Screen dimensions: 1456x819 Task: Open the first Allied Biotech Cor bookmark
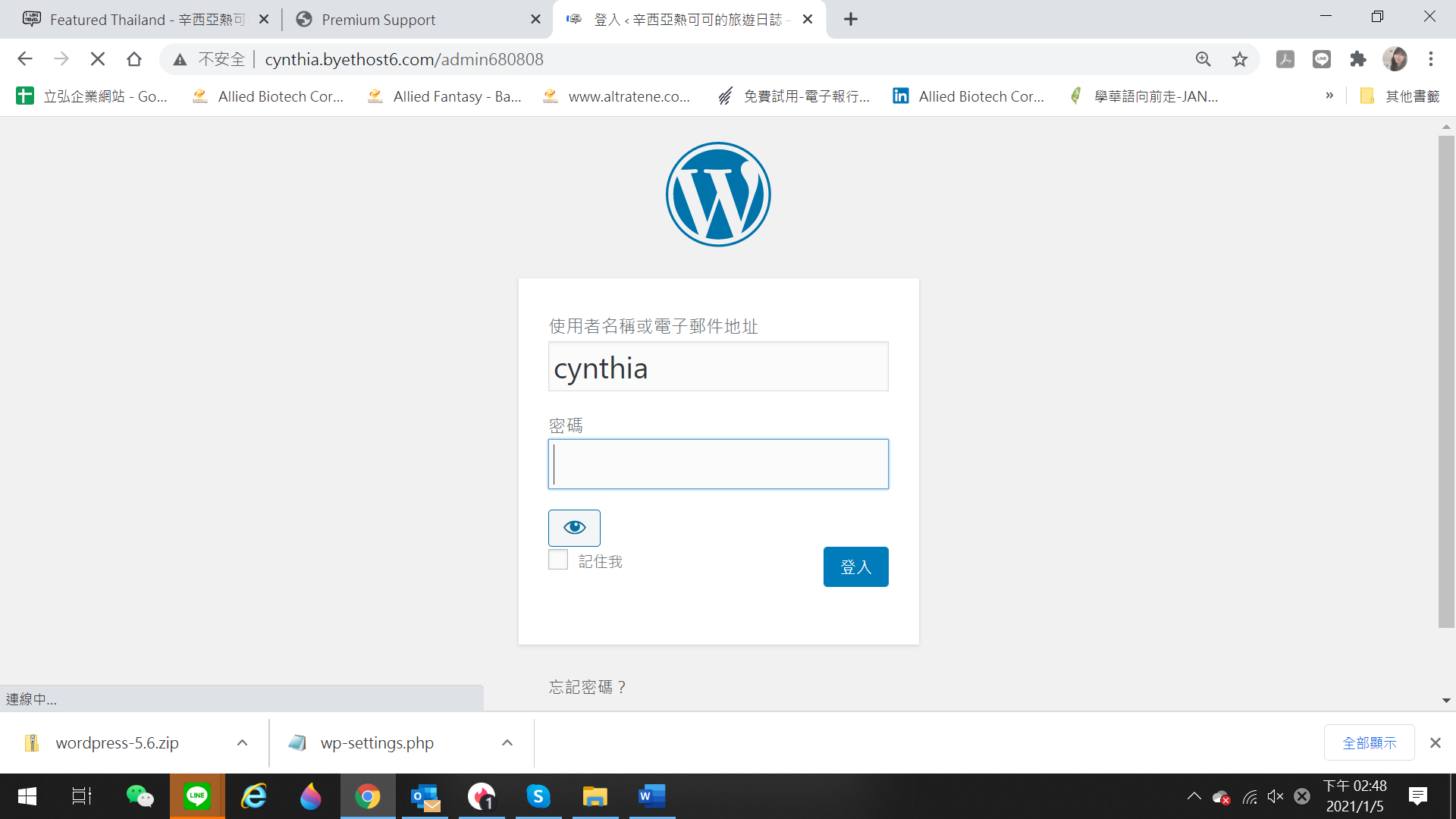pyautogui.click(x=268, y=96)
